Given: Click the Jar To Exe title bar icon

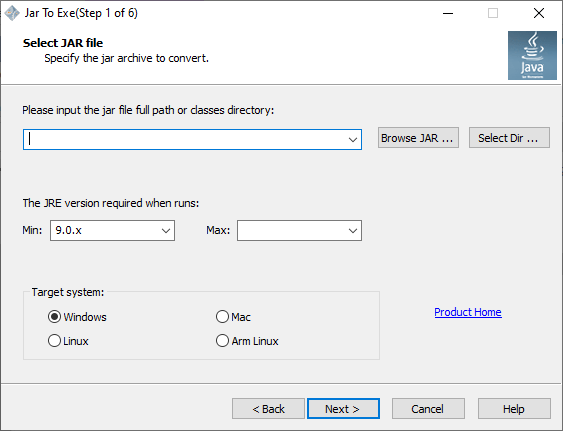Looking at the screenshot, I should (x=12, y=13).
